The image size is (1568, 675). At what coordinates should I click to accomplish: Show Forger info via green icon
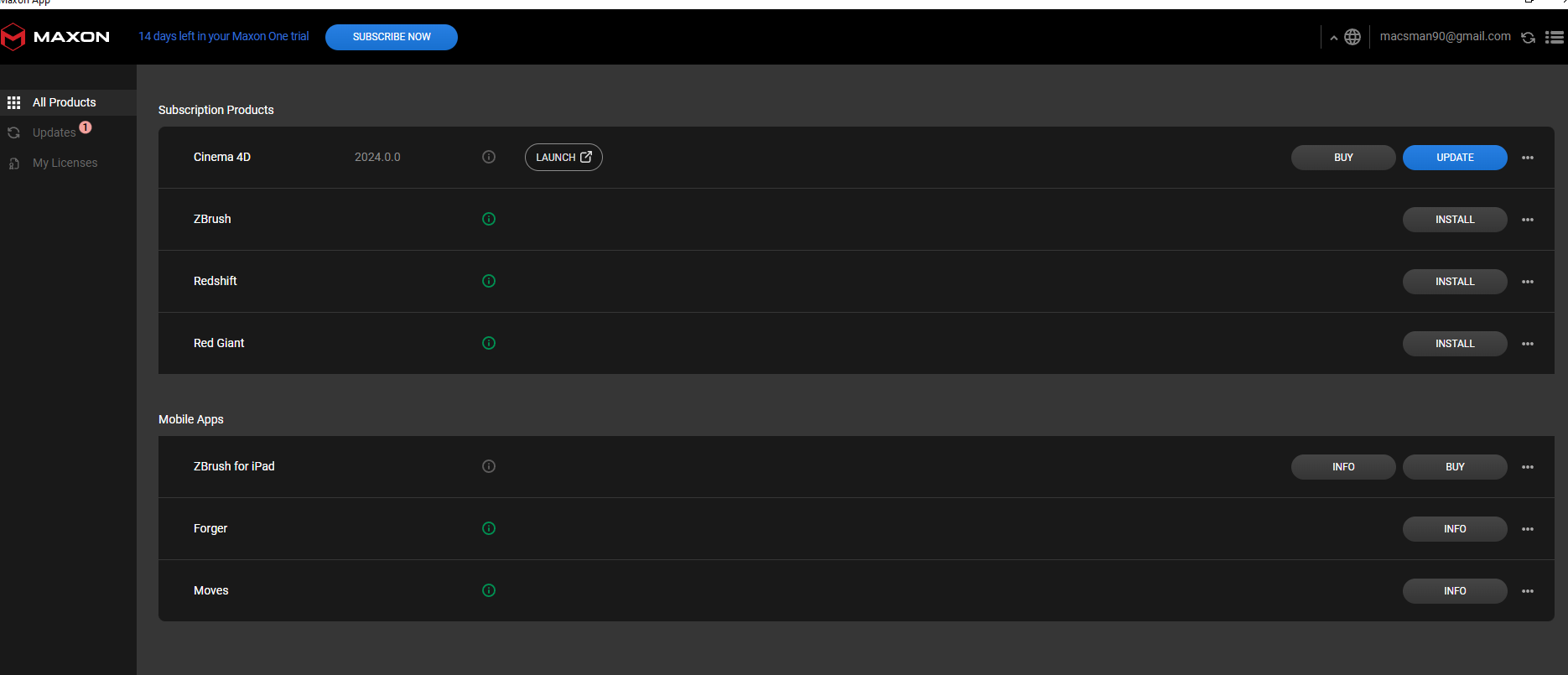pos(489,528)
